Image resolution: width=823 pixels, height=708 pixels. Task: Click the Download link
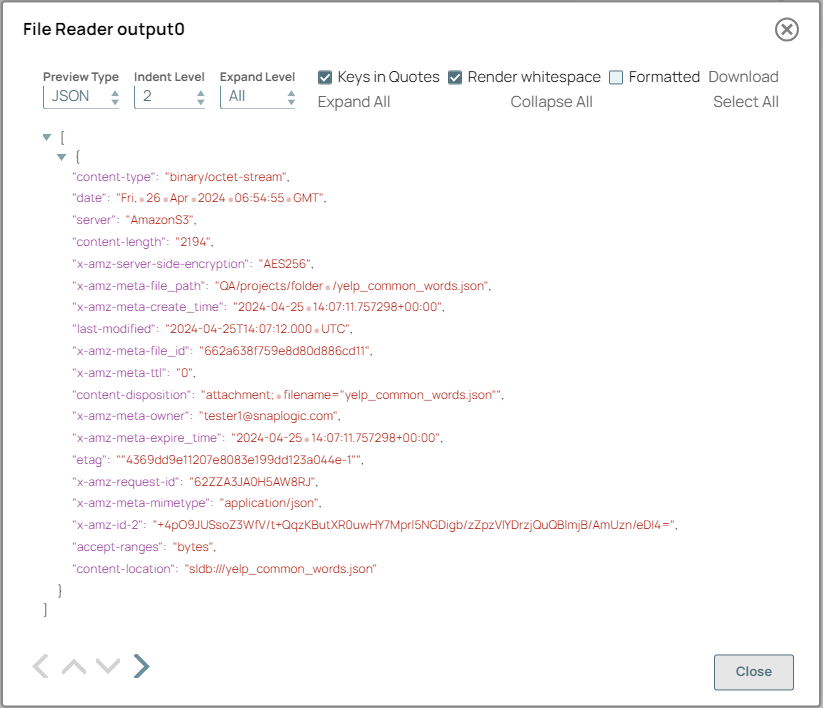[x=744, y=76]
